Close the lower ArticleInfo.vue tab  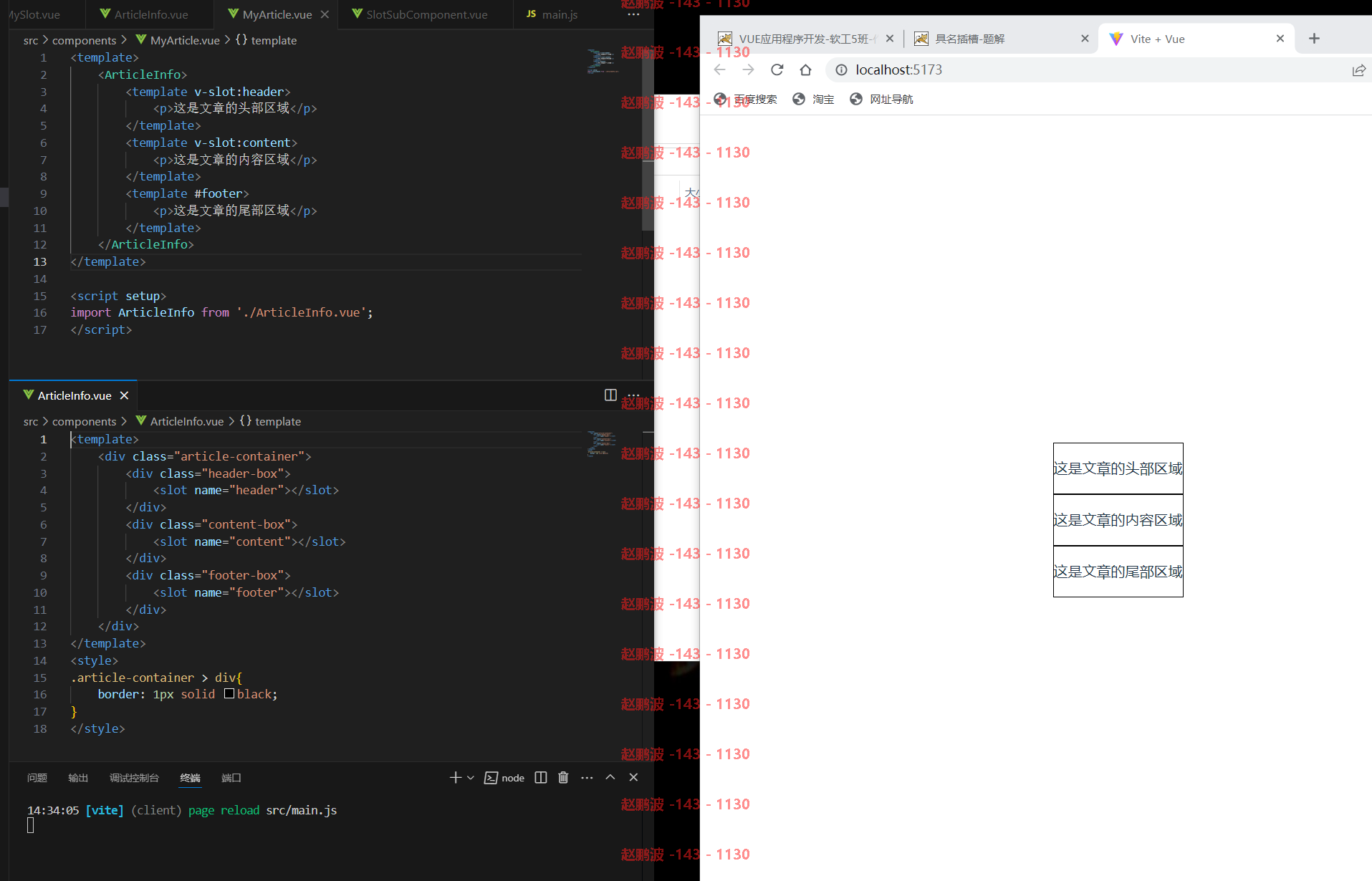click(124, 395)
